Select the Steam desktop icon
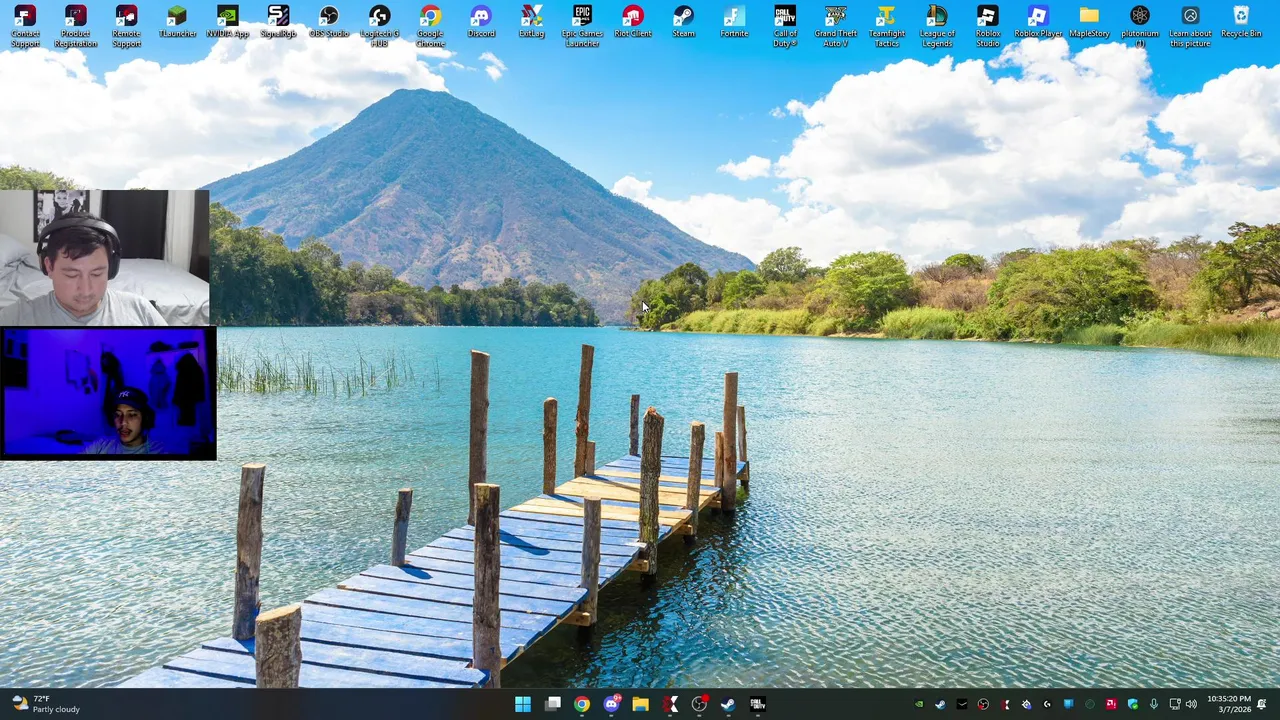The height and width of the screenshot is (720, 1280). 683,22
